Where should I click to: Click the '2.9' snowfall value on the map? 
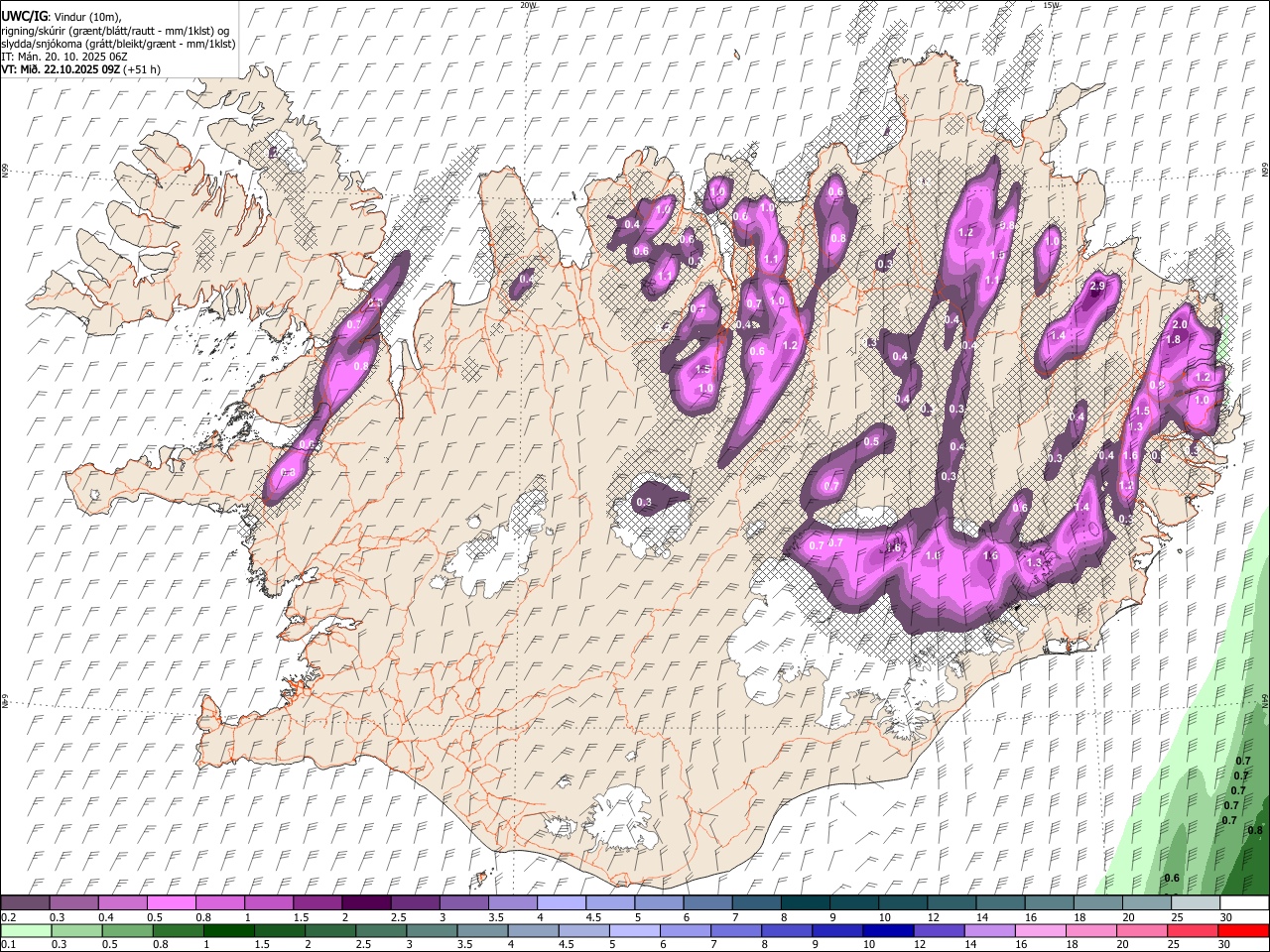point(1097,287)
